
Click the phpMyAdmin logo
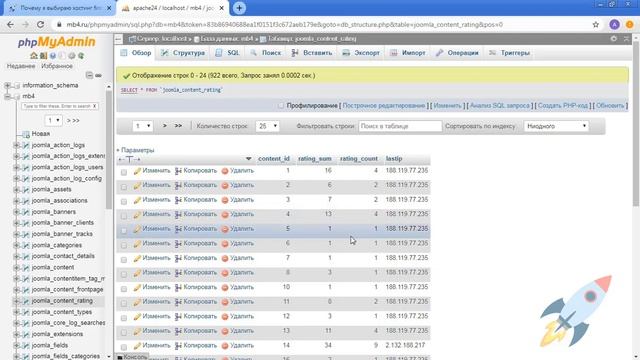click(x=56, y=42)
